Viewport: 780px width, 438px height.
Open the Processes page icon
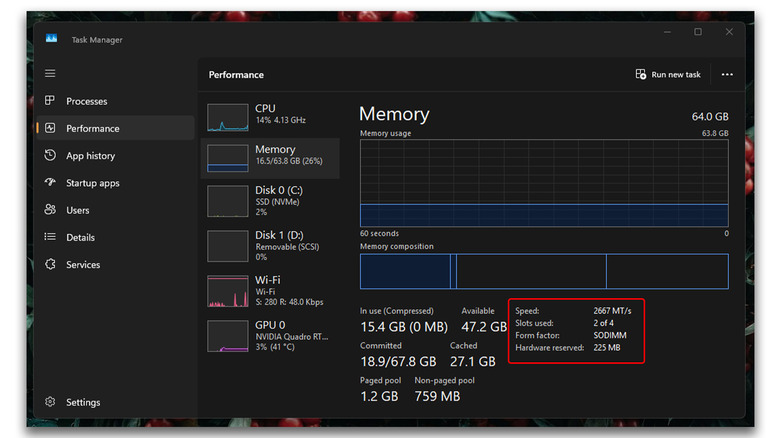(50, 101)
